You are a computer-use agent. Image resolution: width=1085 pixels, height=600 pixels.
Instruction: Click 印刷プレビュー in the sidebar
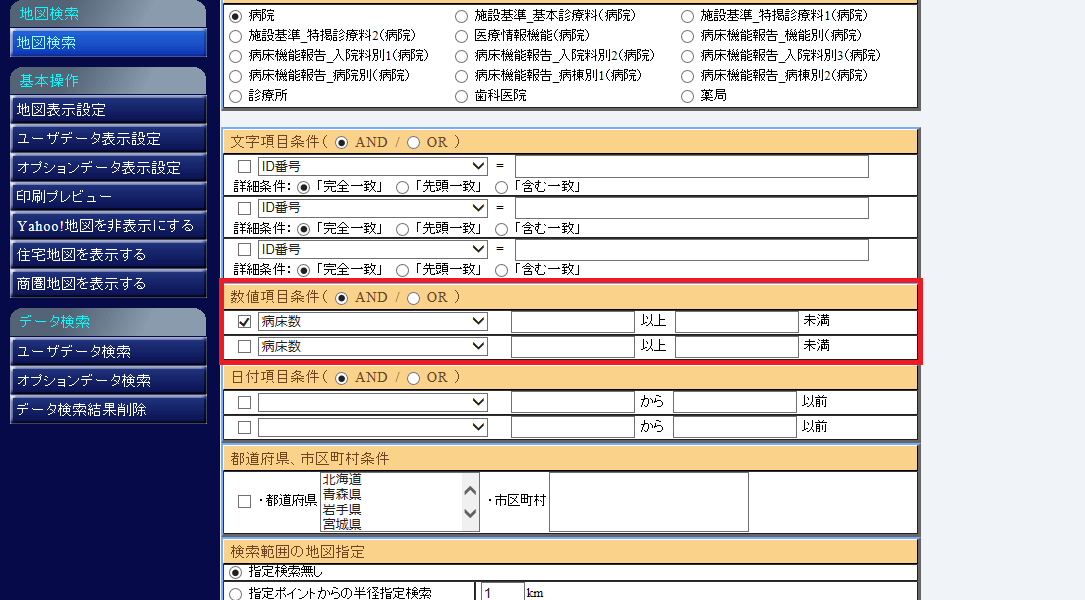tap(108, 197)
